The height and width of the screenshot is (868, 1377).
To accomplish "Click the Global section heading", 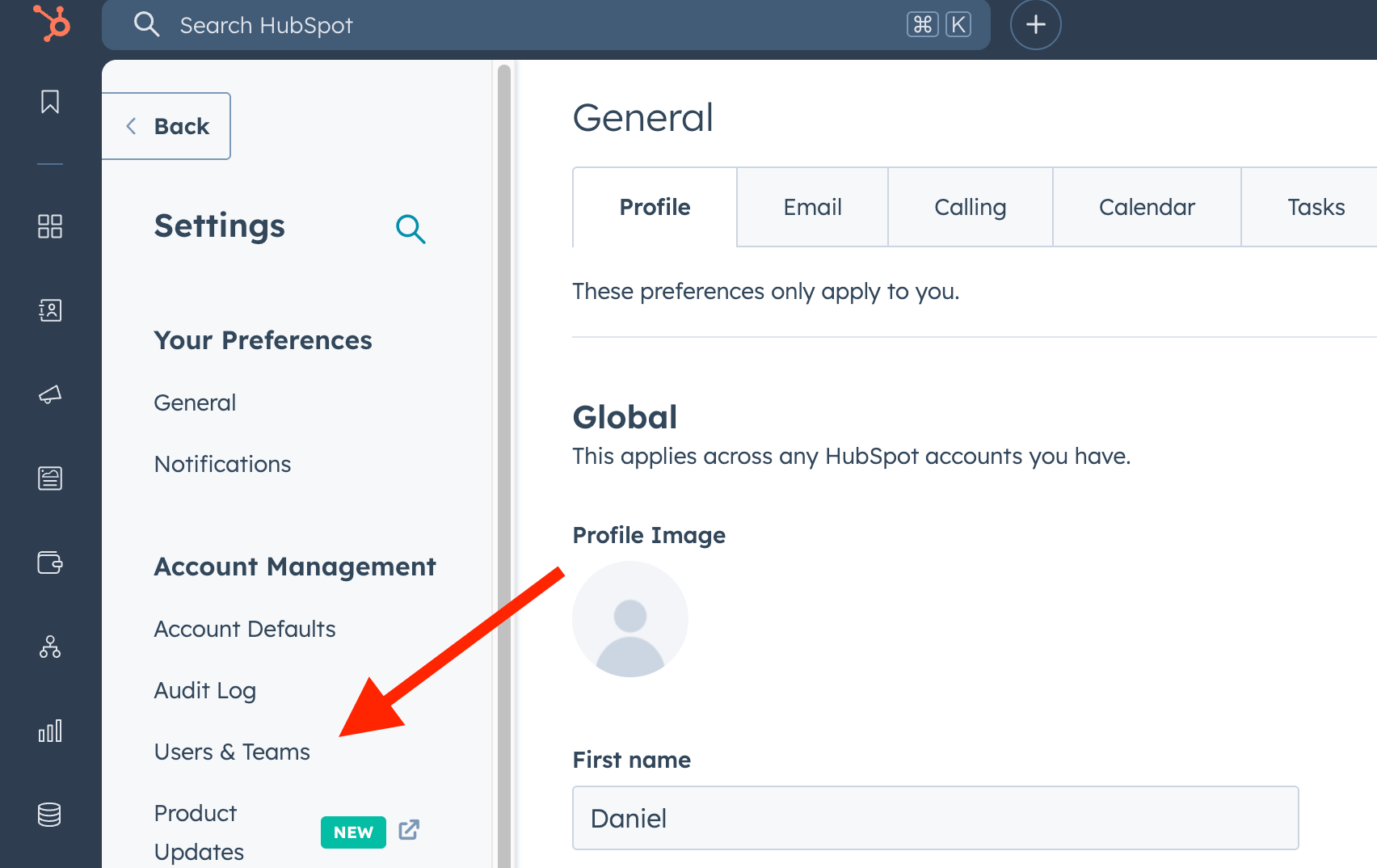I will [x=625, y=417].
